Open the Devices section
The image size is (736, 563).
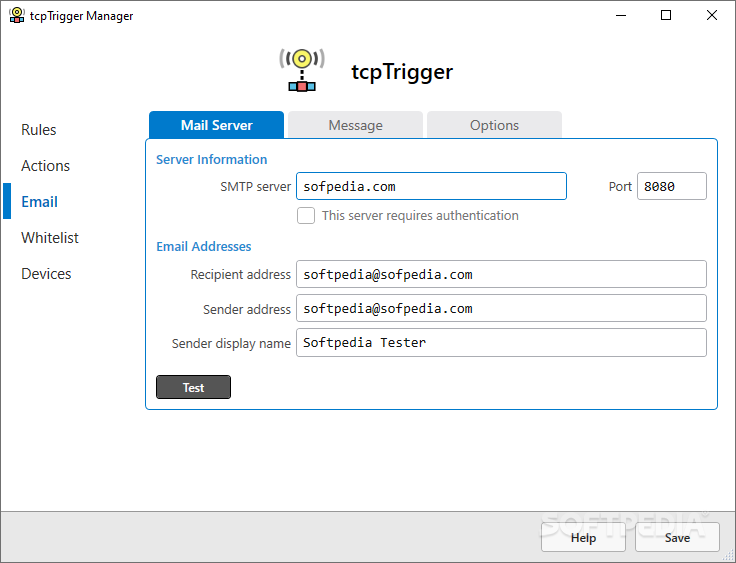[x=46, y=274]
